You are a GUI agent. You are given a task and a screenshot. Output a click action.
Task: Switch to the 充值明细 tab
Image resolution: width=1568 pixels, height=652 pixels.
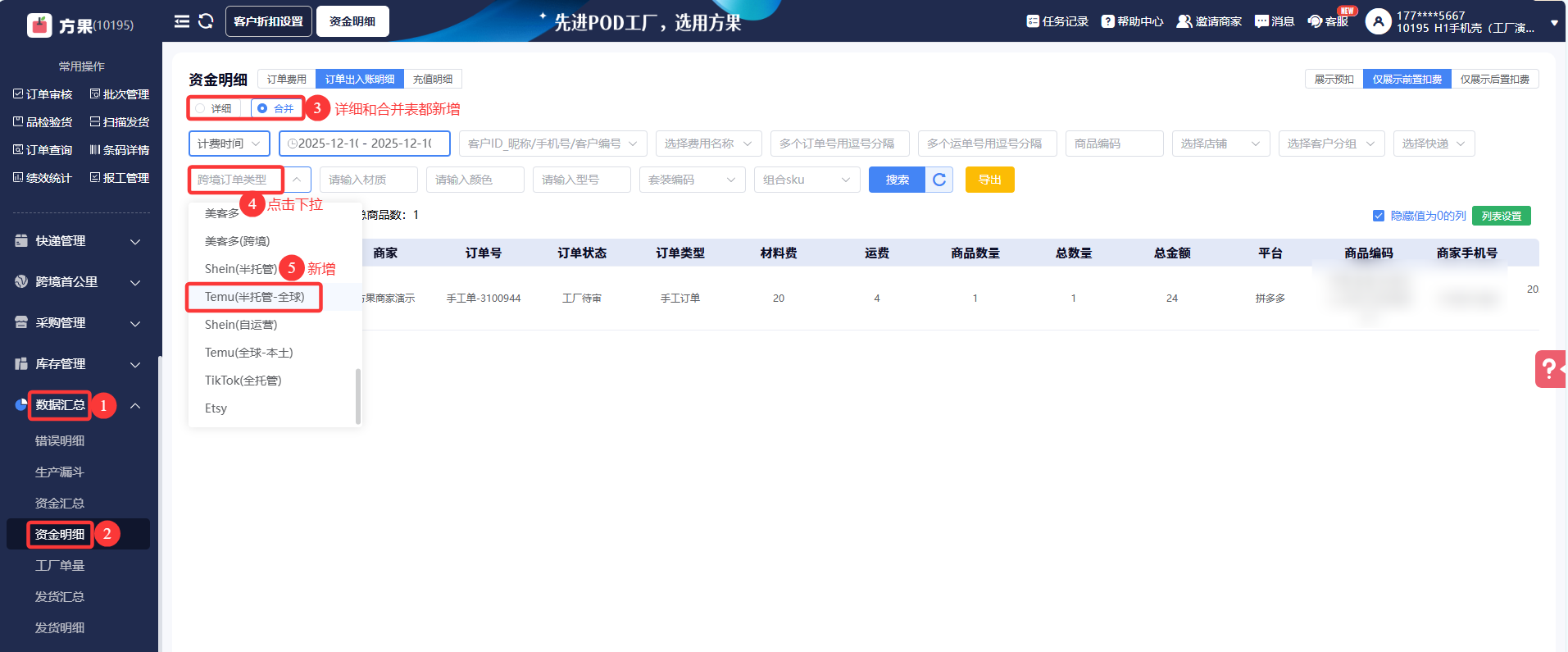click(x=433, y=79)
